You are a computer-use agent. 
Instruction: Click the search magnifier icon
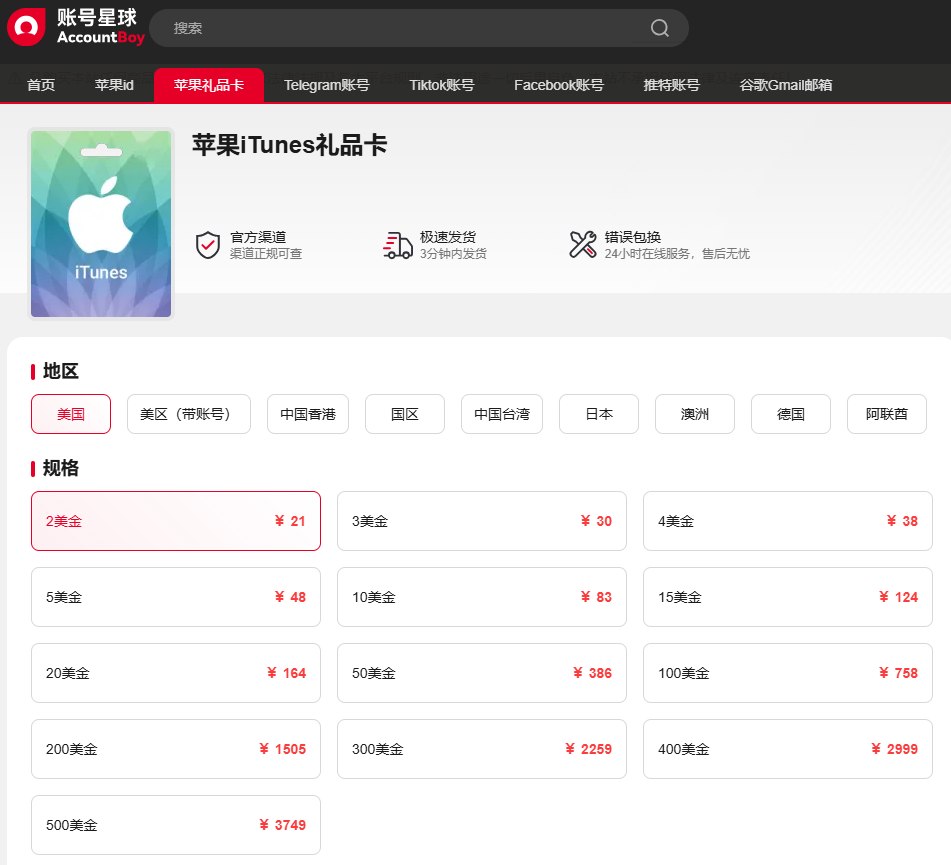click(x=659, y=28)
